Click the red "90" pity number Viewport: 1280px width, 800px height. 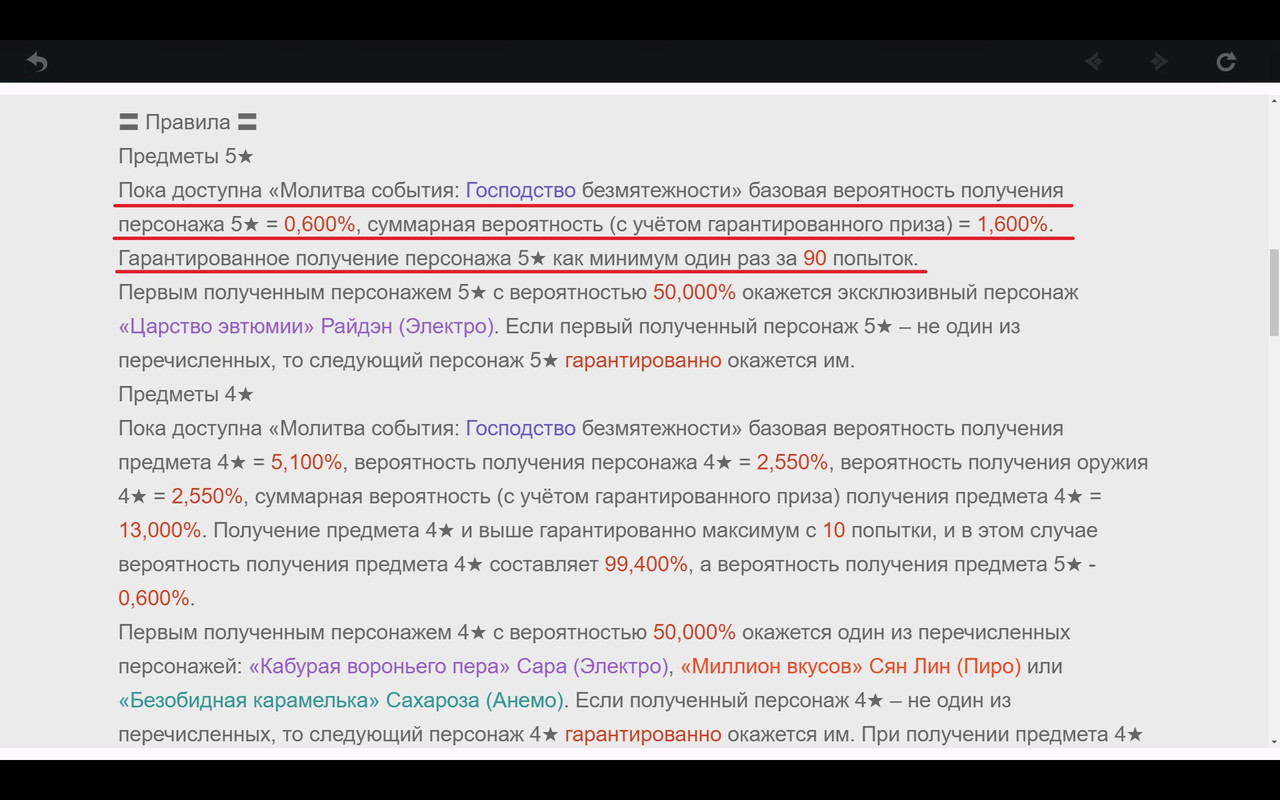pos(815,258)
